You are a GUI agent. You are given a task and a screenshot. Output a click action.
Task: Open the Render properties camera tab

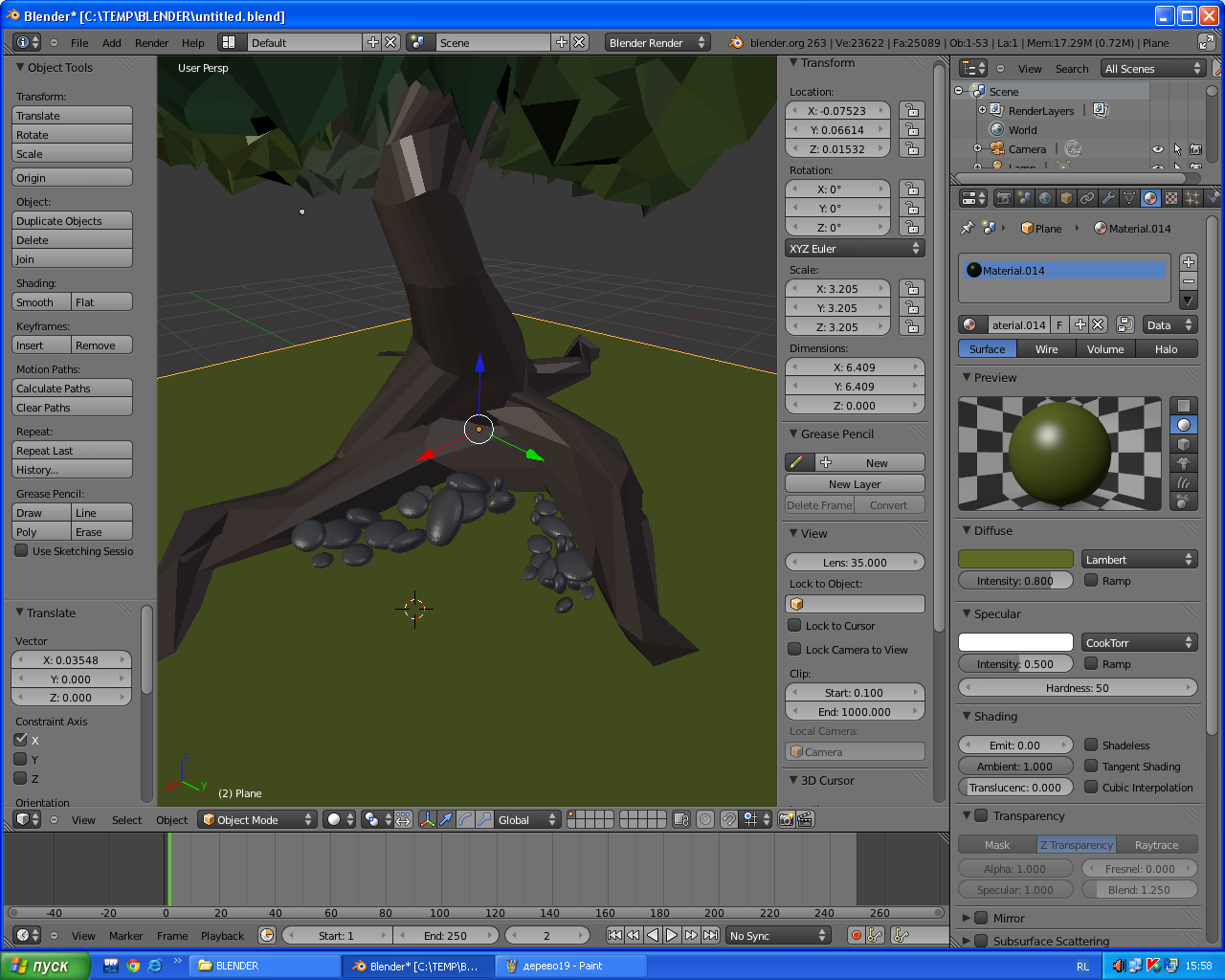click(x=1003, y=198)
